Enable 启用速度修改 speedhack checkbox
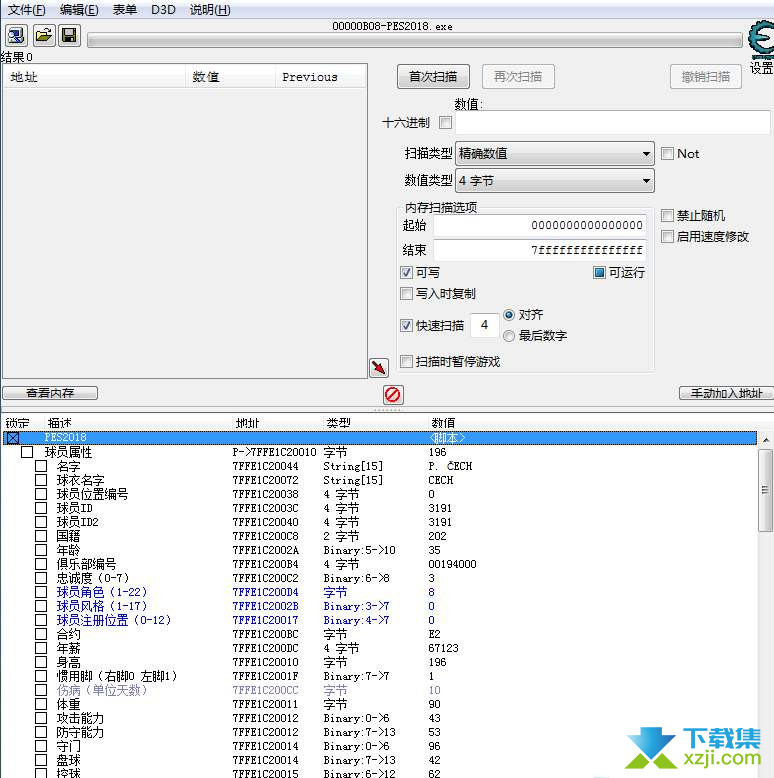The image size is (774, 778). (x=667, y=237)
